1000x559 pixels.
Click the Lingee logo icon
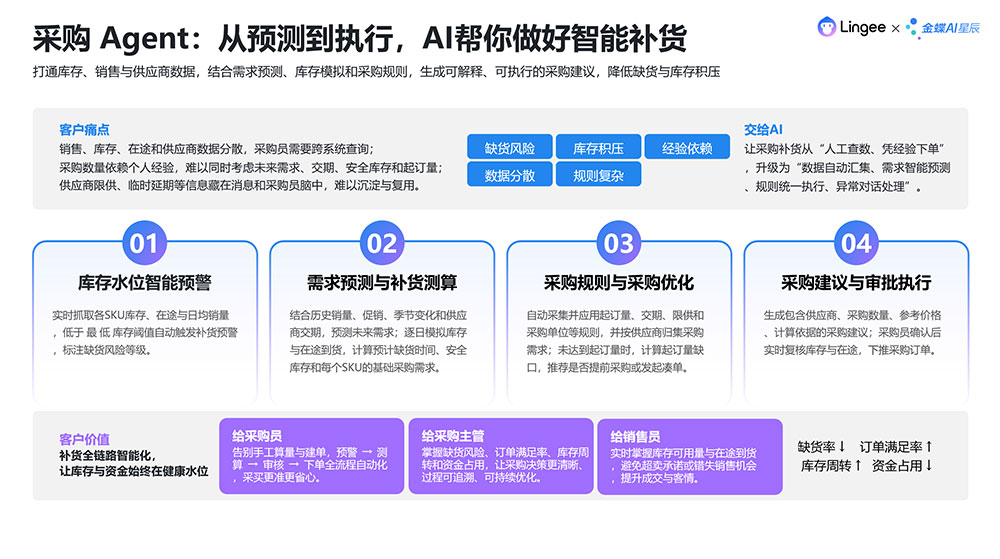pos(827,27)
